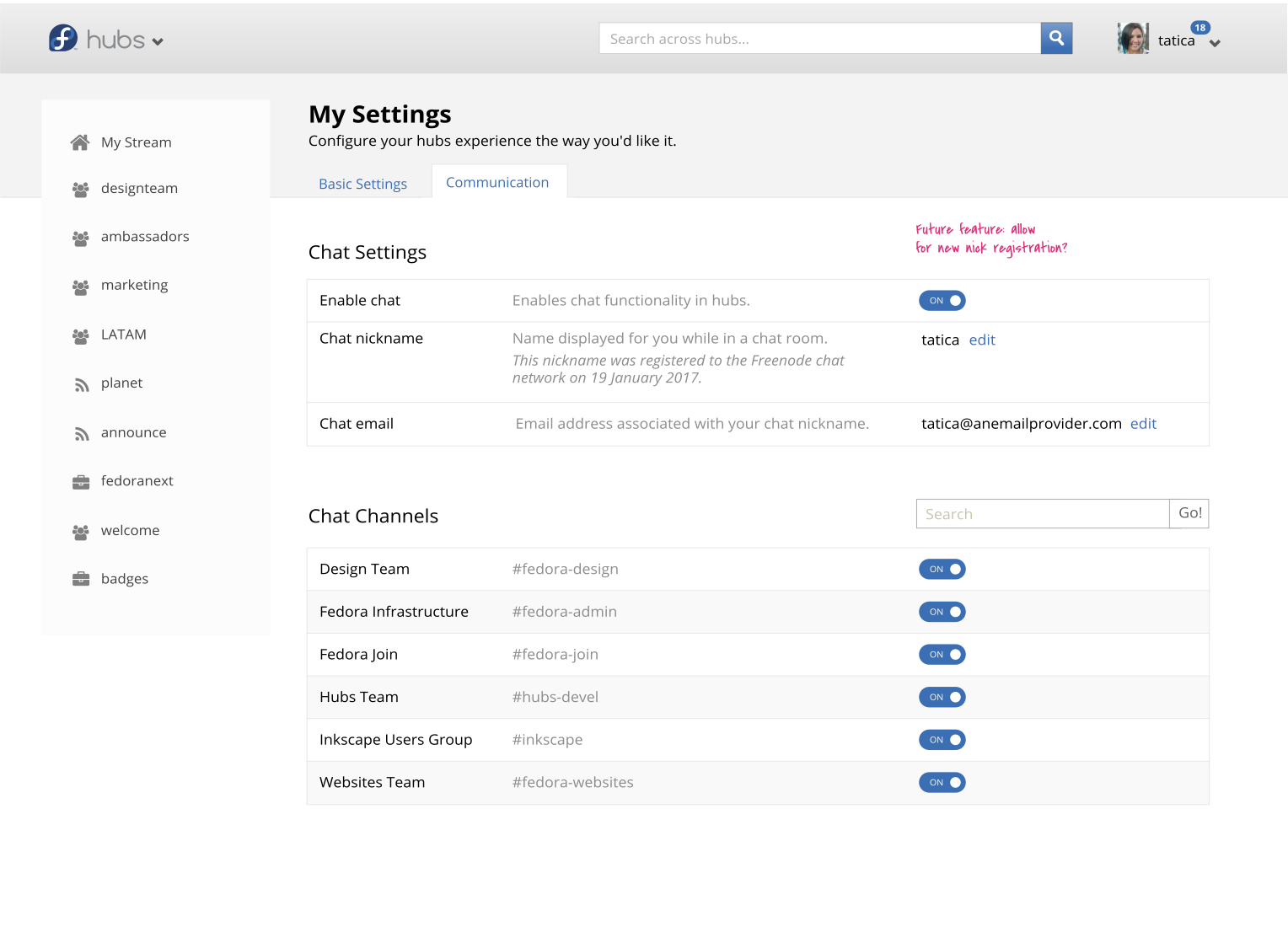
Task: Open My Stream via home icon
Action: (x=80, y=142)
